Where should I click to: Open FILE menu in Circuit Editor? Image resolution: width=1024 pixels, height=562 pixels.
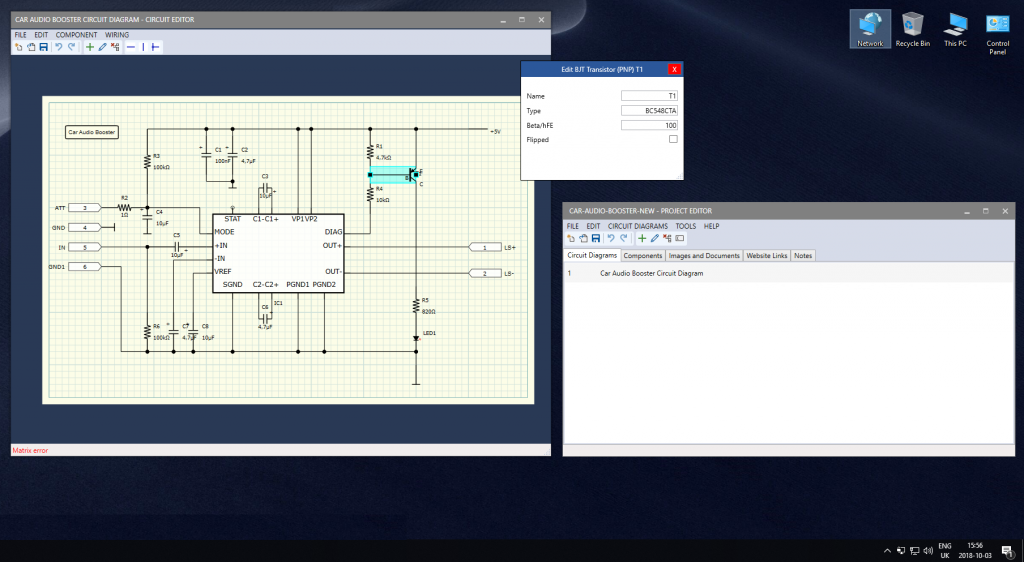21,35
